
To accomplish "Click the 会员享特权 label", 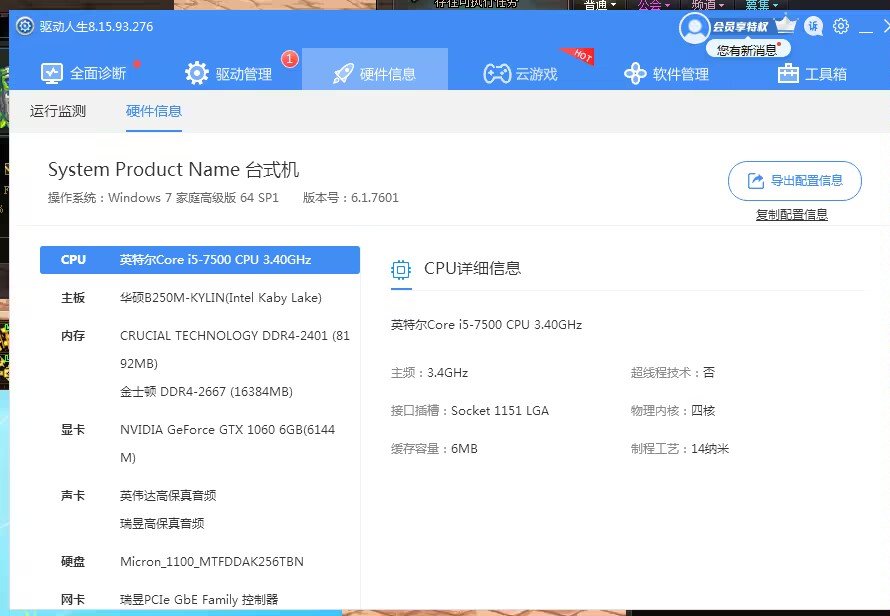I will point(740,27).
